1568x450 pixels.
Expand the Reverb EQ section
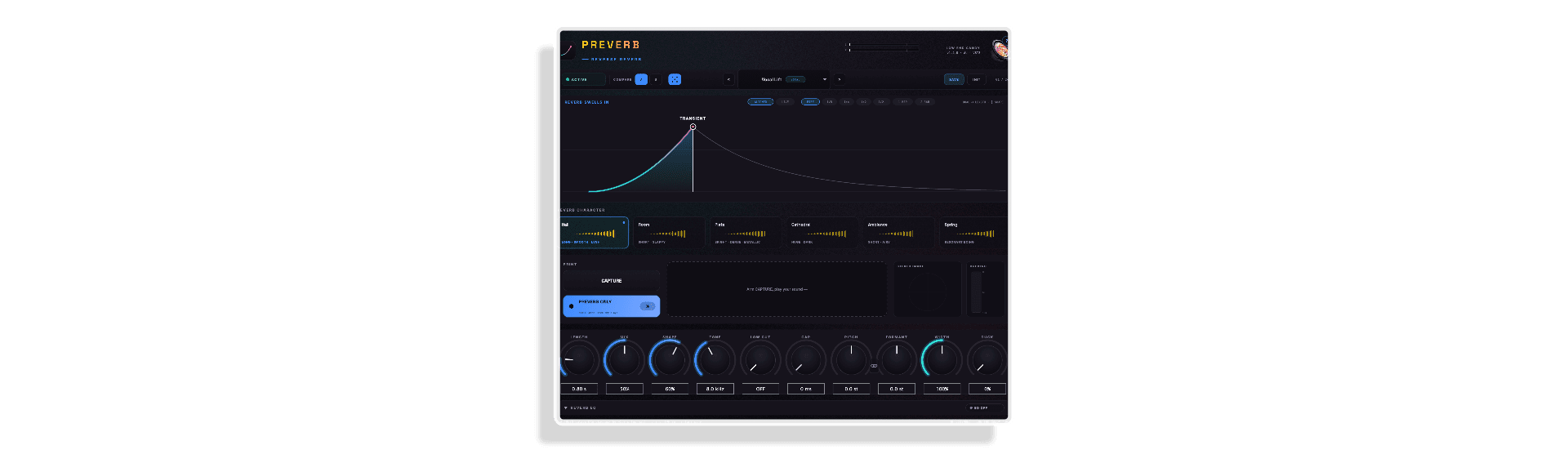click(x=581, y=408)
